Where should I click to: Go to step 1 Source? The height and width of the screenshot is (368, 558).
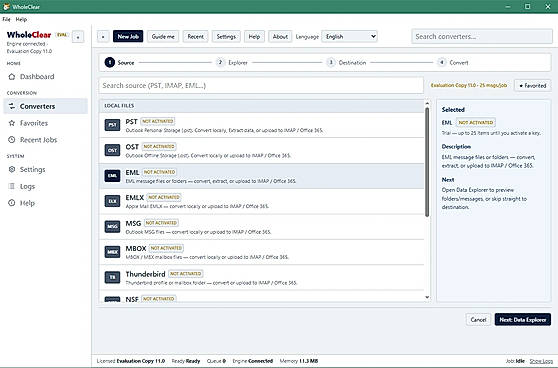[119, 62]
